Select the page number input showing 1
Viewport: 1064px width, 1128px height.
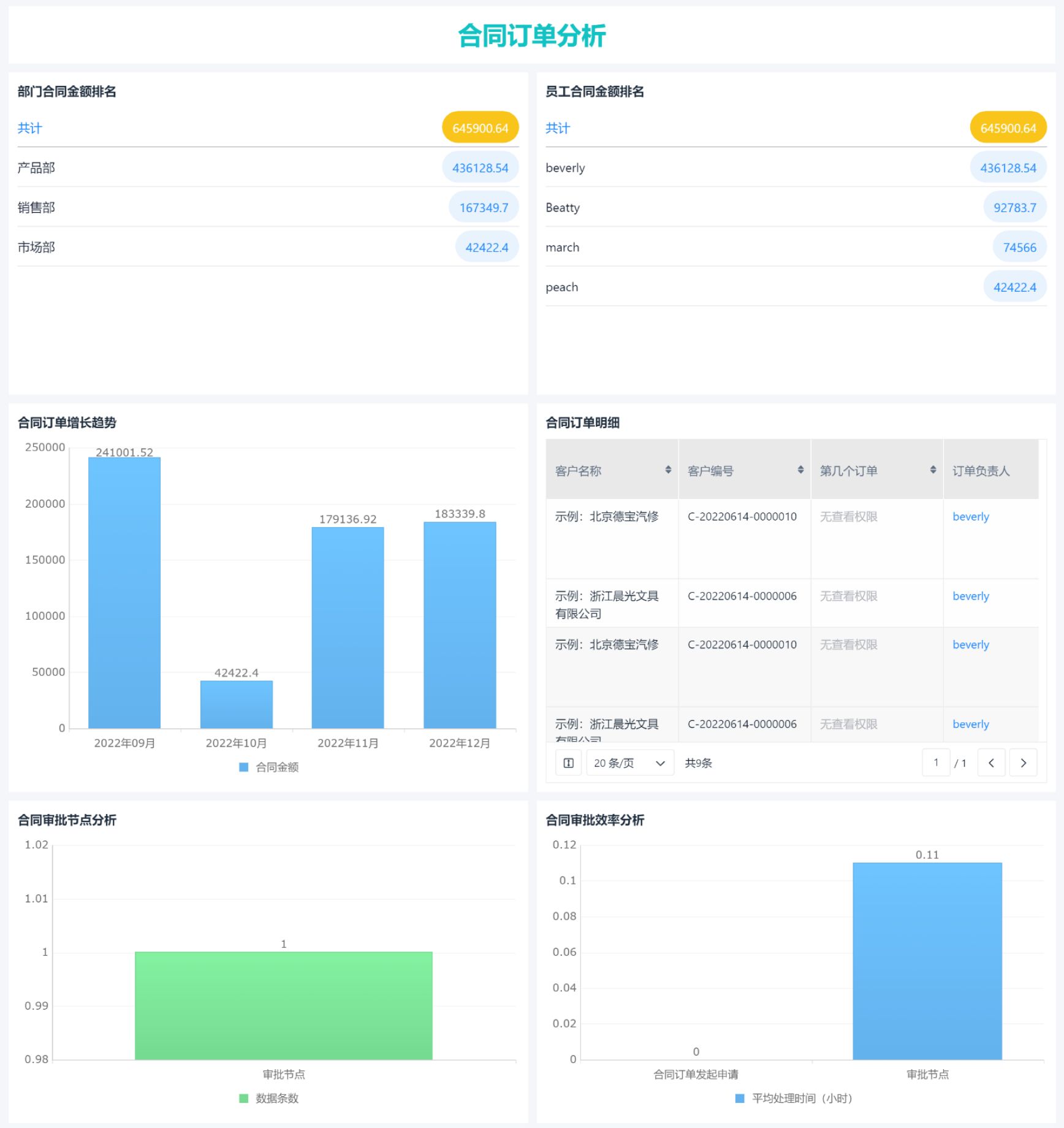[x=936, y=763]
